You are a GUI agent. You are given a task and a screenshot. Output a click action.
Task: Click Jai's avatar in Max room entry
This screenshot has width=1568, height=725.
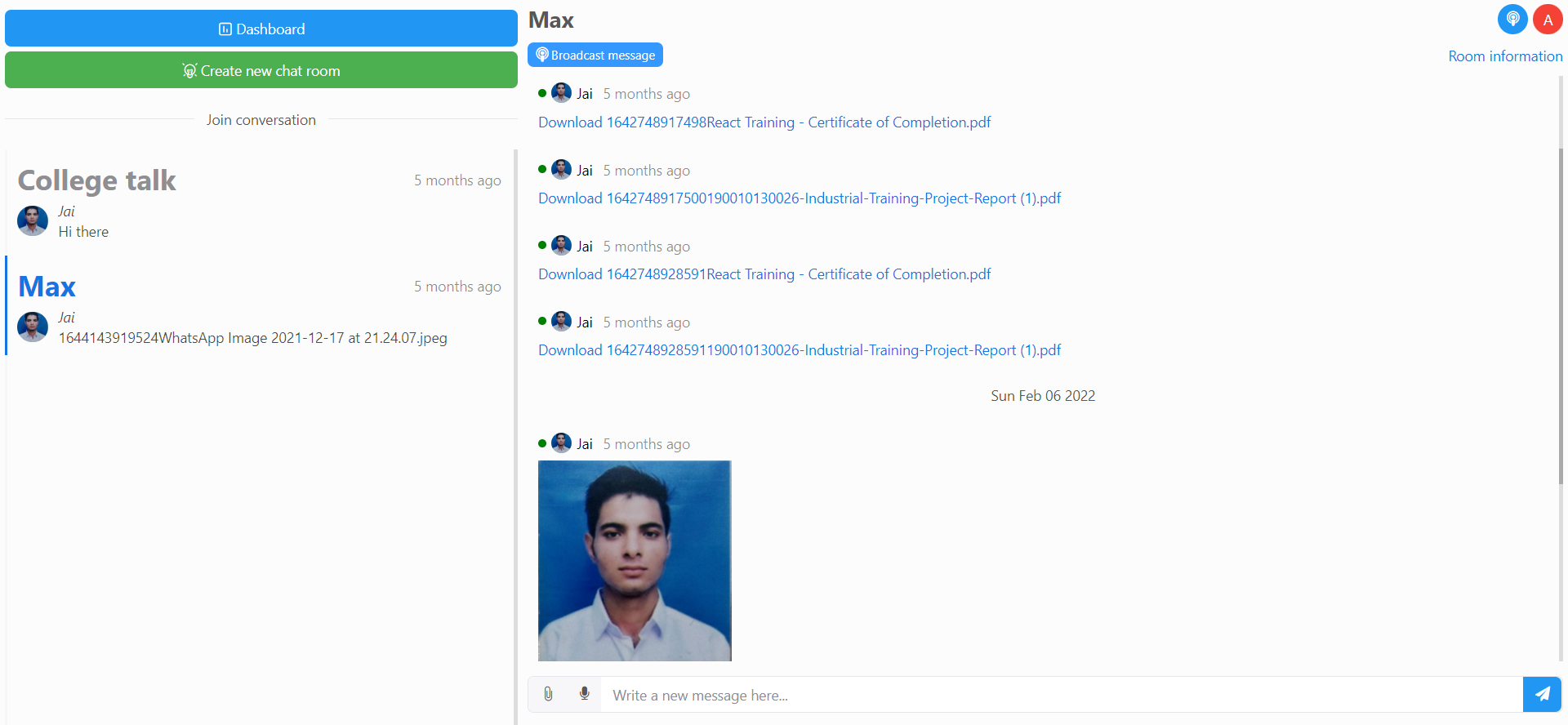(x=33, y=327)
